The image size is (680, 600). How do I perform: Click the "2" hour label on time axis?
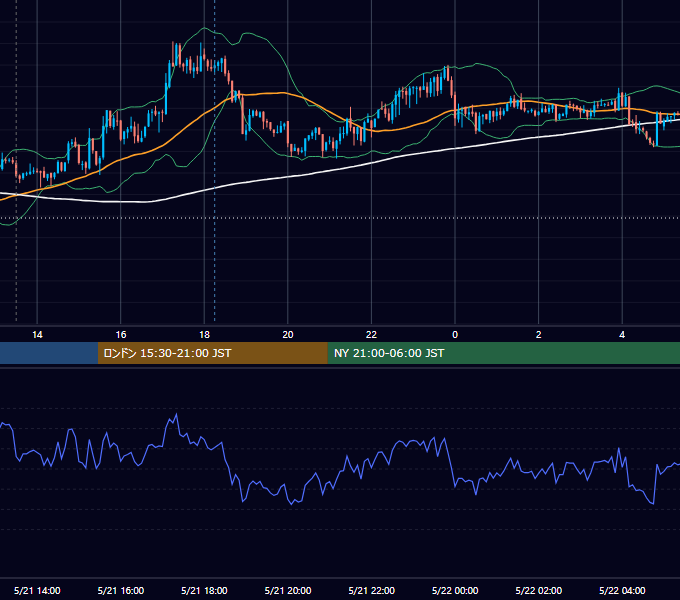pyautogui.click(x=539, y=334)
